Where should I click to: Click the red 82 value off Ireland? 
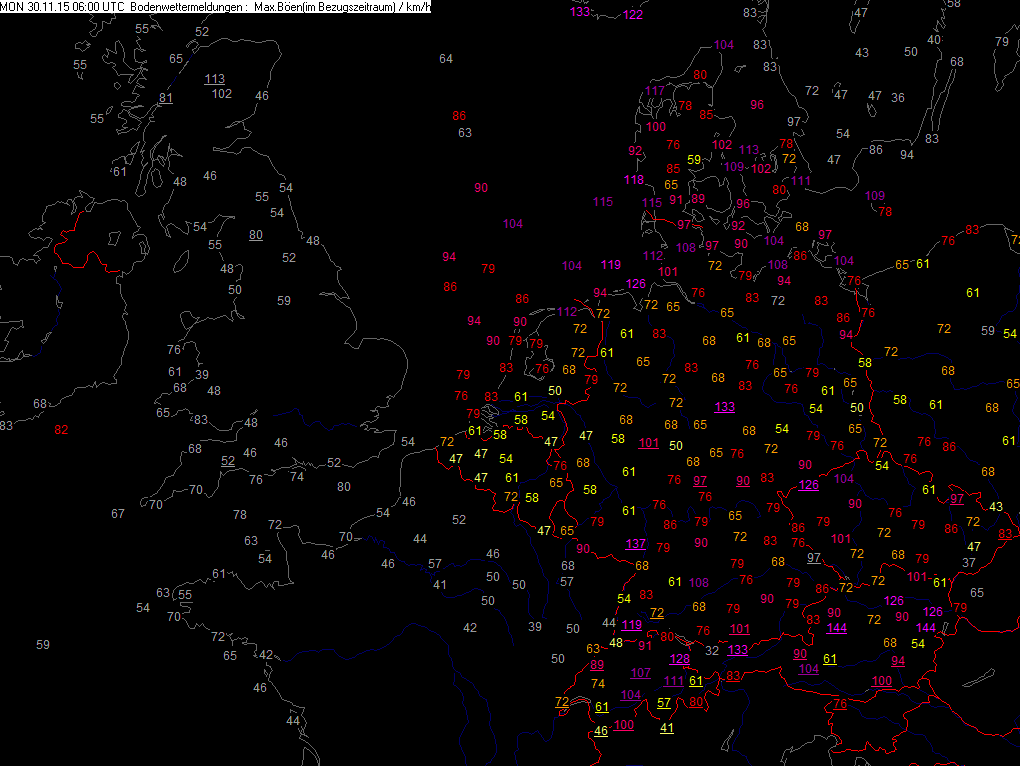pos(62,430)
